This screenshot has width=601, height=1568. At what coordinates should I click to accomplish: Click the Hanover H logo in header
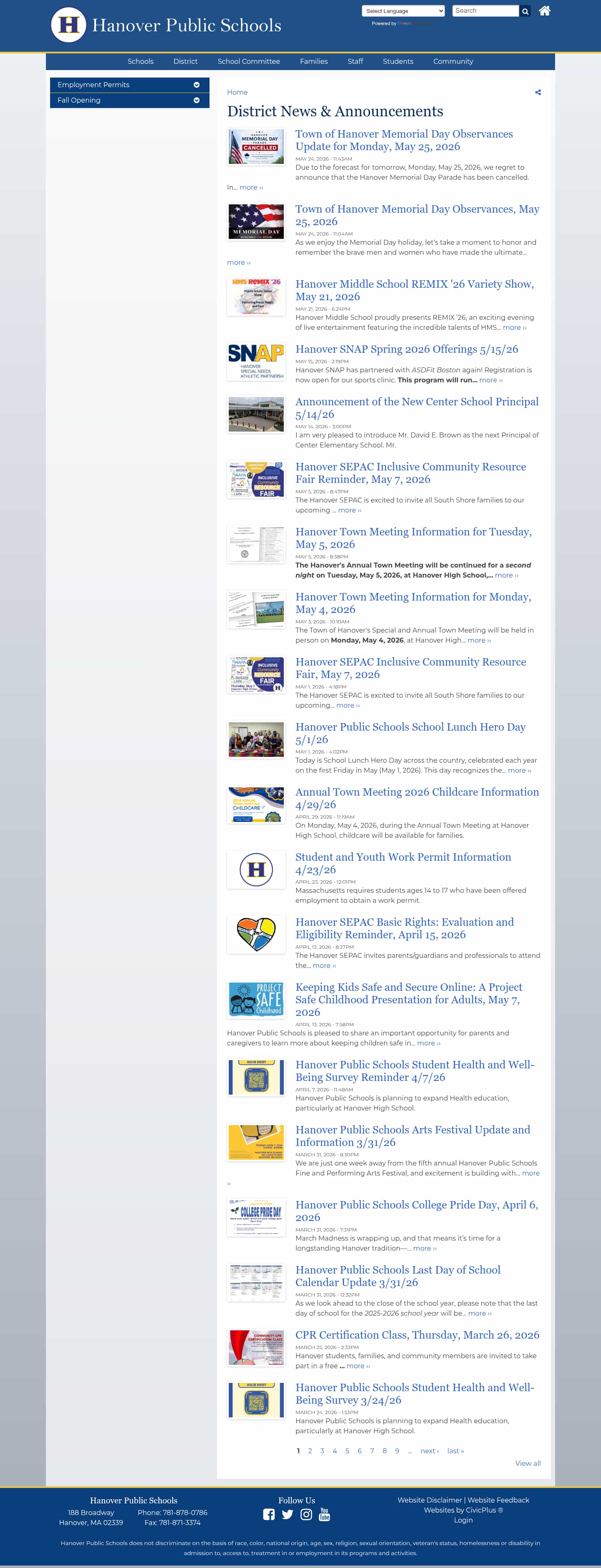tap(68, 25)
